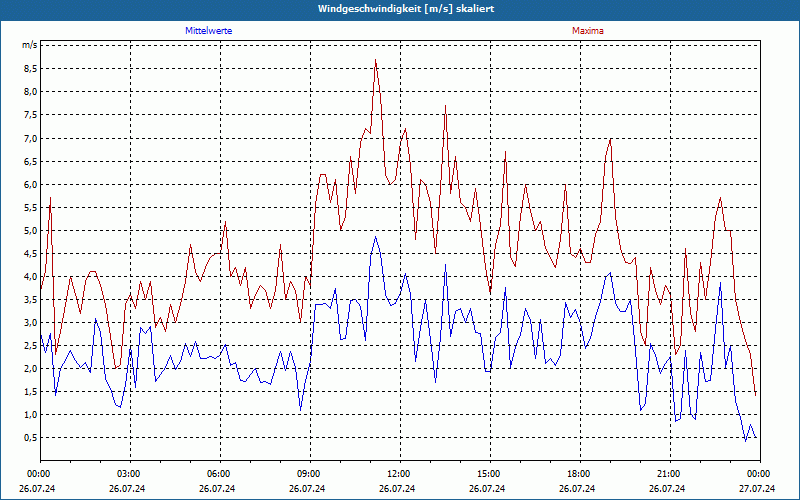Click the 15:00 time label
This screenshot has height=500, width=800.
coord(487,474)
